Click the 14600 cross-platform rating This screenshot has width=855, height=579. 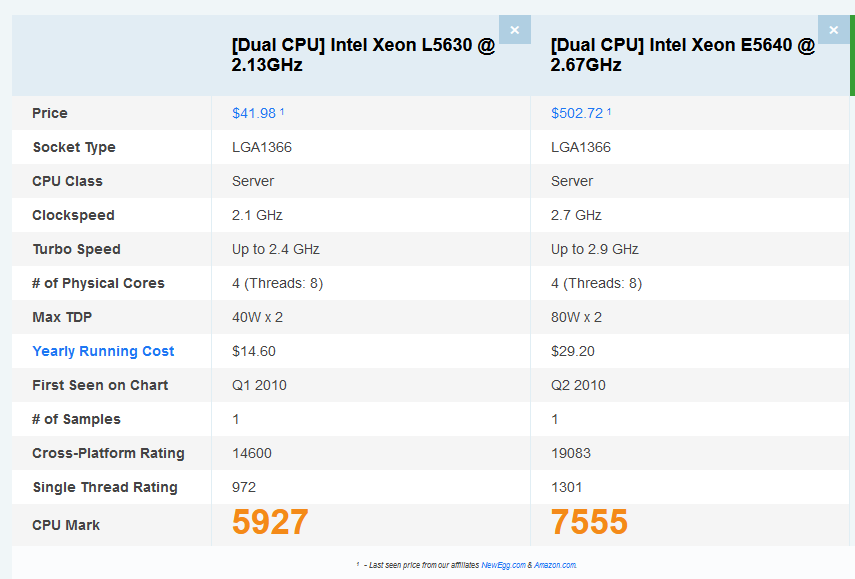point(251,454)
